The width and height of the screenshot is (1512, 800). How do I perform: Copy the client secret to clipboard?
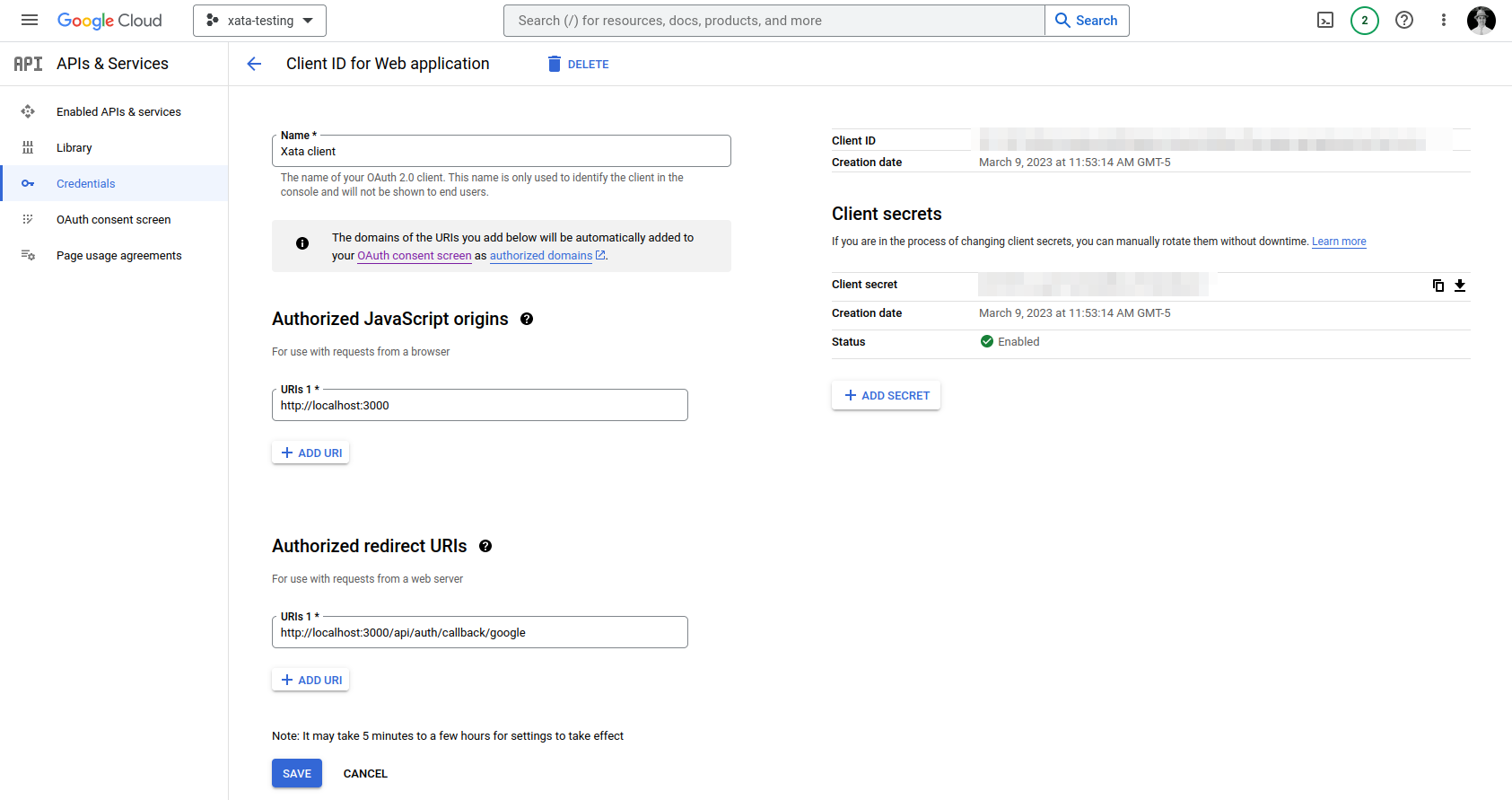1438,285
